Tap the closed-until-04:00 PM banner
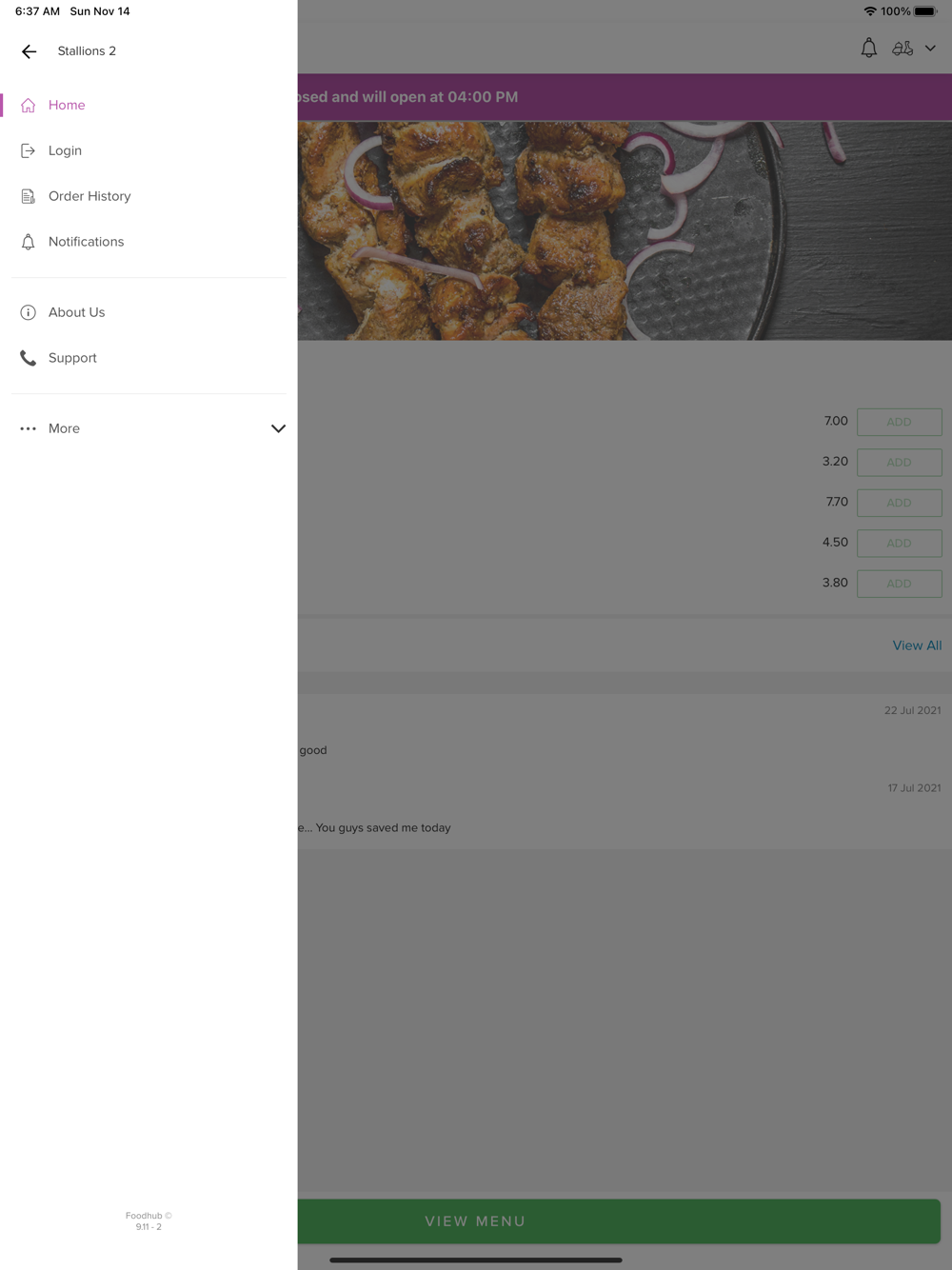This screenshot has height=1270, width=952. coord(625,97)
